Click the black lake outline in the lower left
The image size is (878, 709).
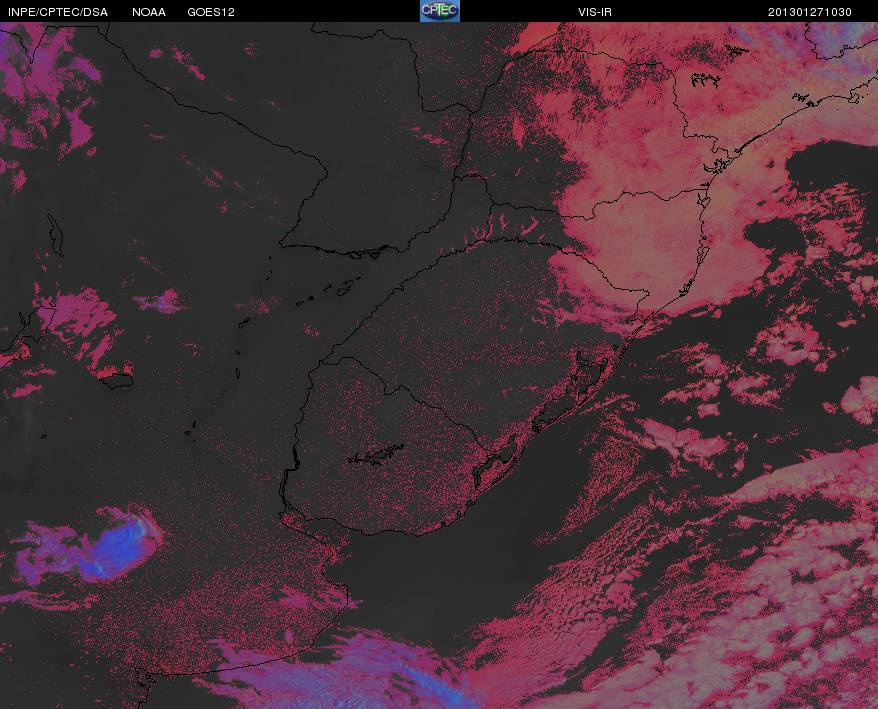pyautogui.click(x=116, y=381)
